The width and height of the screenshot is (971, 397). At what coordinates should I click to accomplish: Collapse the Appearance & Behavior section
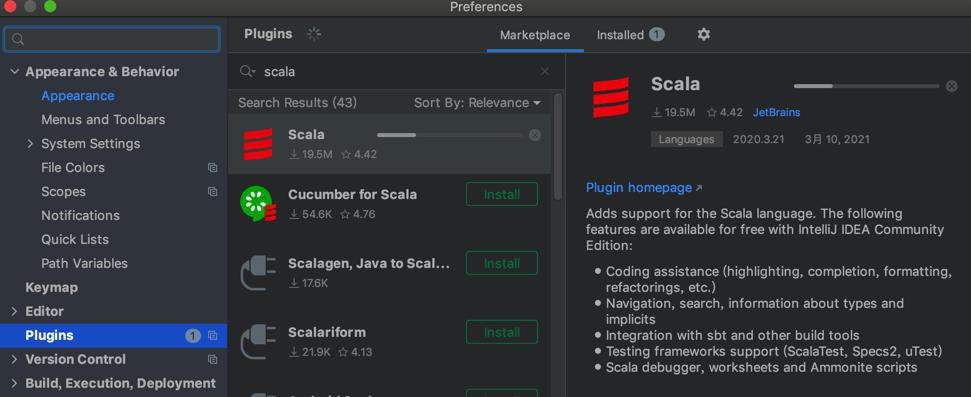pos(14,72)
